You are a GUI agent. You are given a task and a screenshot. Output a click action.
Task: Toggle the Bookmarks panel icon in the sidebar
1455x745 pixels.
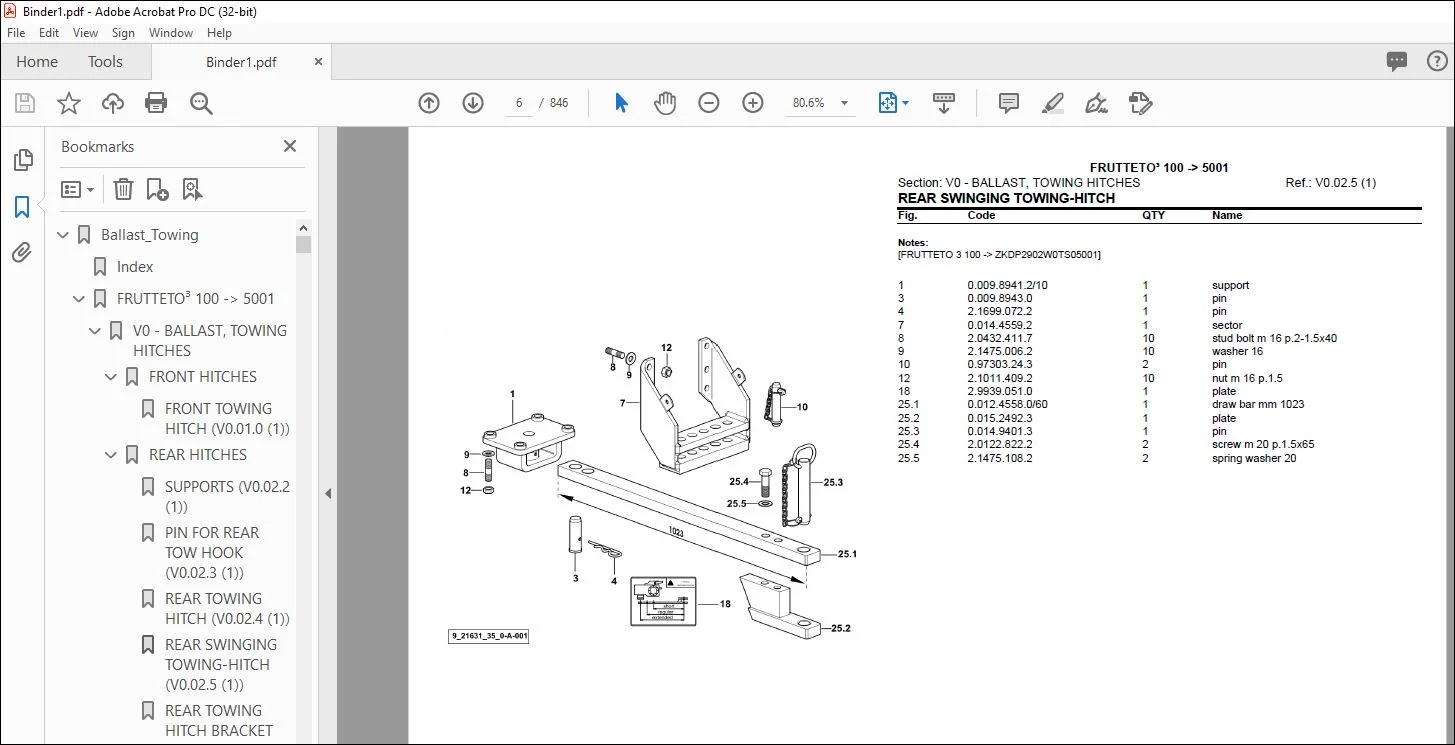click(22, 207)
